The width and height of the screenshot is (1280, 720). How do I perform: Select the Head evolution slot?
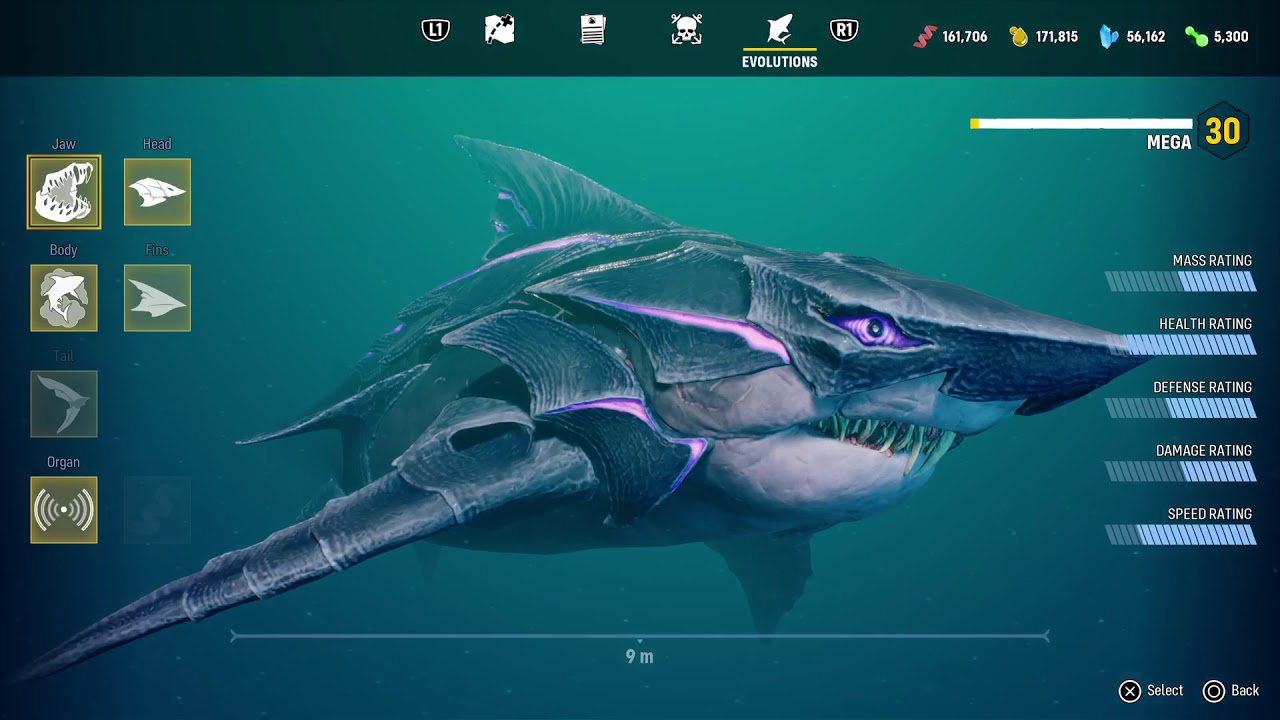pyautogui.click(x=157, y=192)
